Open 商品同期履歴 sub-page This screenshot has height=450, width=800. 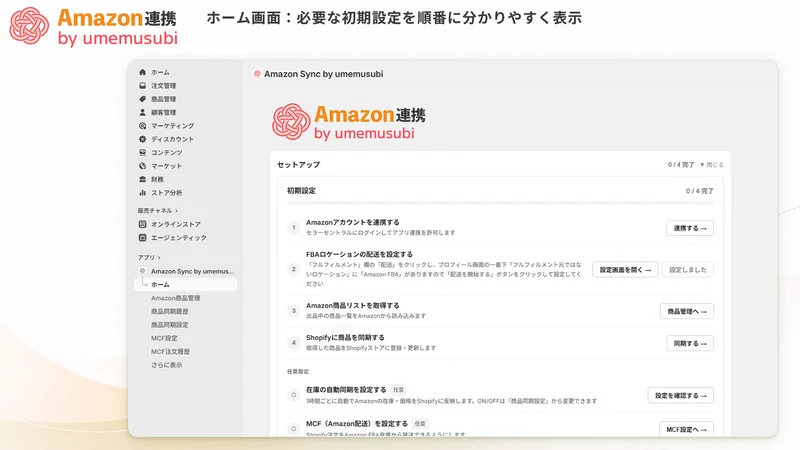pos(169,311)
